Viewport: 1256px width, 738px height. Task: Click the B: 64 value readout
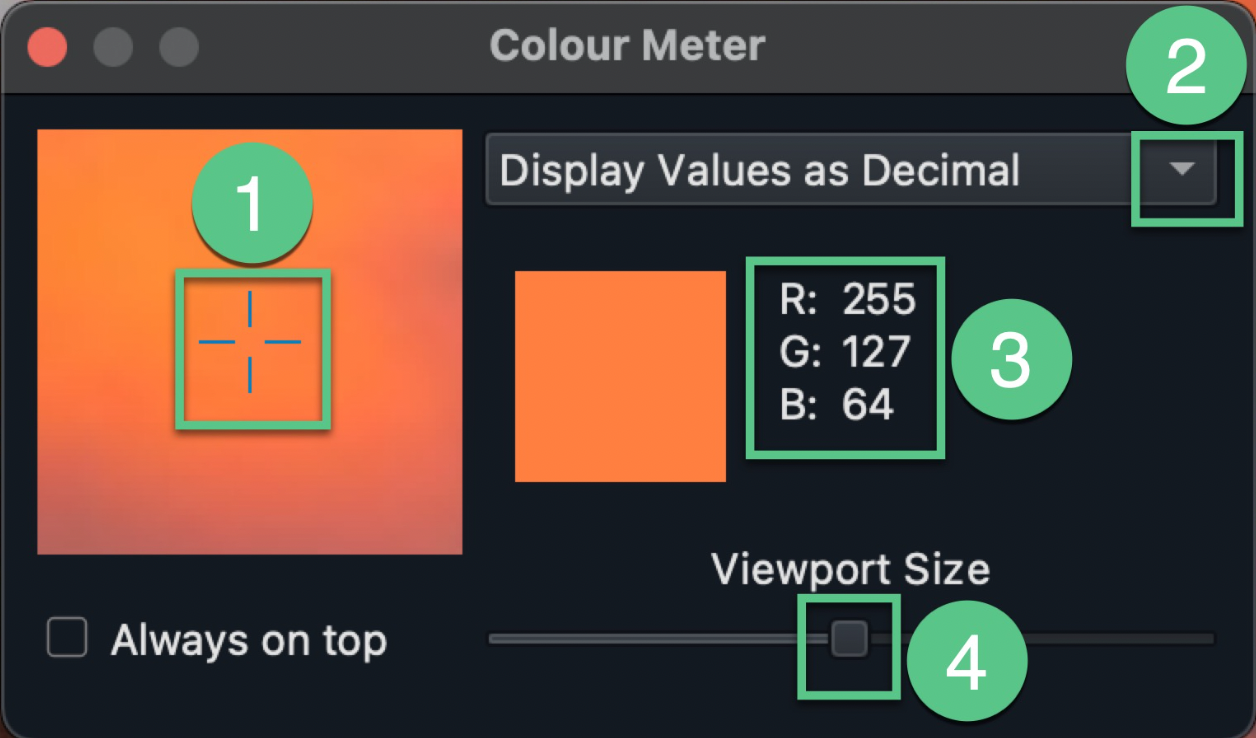tap(836, 407)
